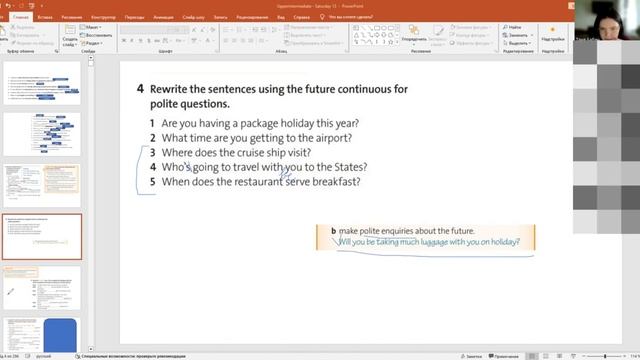Click the decrease indent icon

point(255,30)
